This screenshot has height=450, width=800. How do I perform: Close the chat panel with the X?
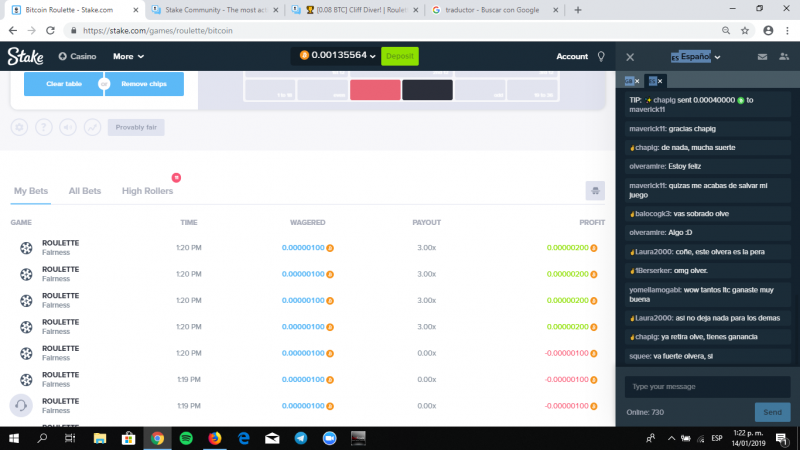[630, 57]
